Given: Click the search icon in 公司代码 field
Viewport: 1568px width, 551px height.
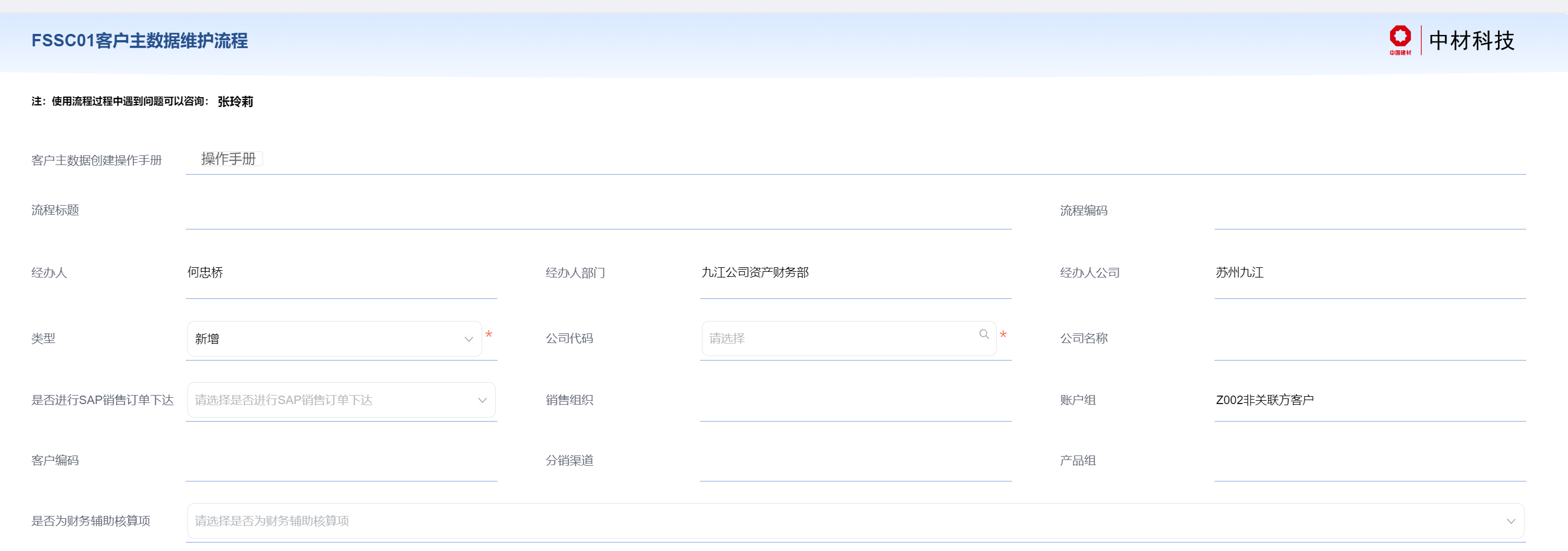Looking at the screenshot, I should coord(984,334).
